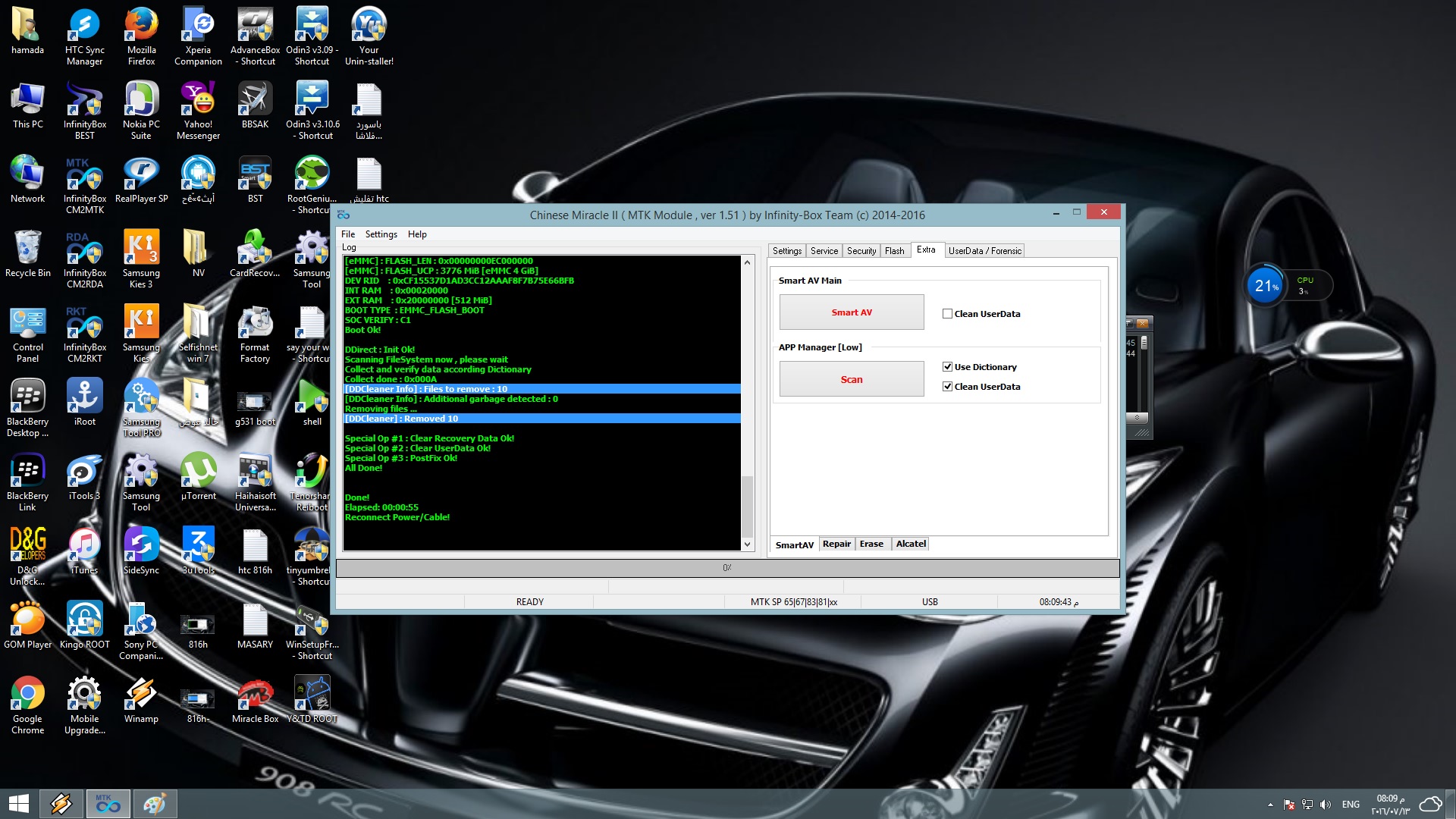The height and width of the screenshot is (819, 1456).
Task: Select log line 'Files to remove : 10'
Action: (541, 389)
